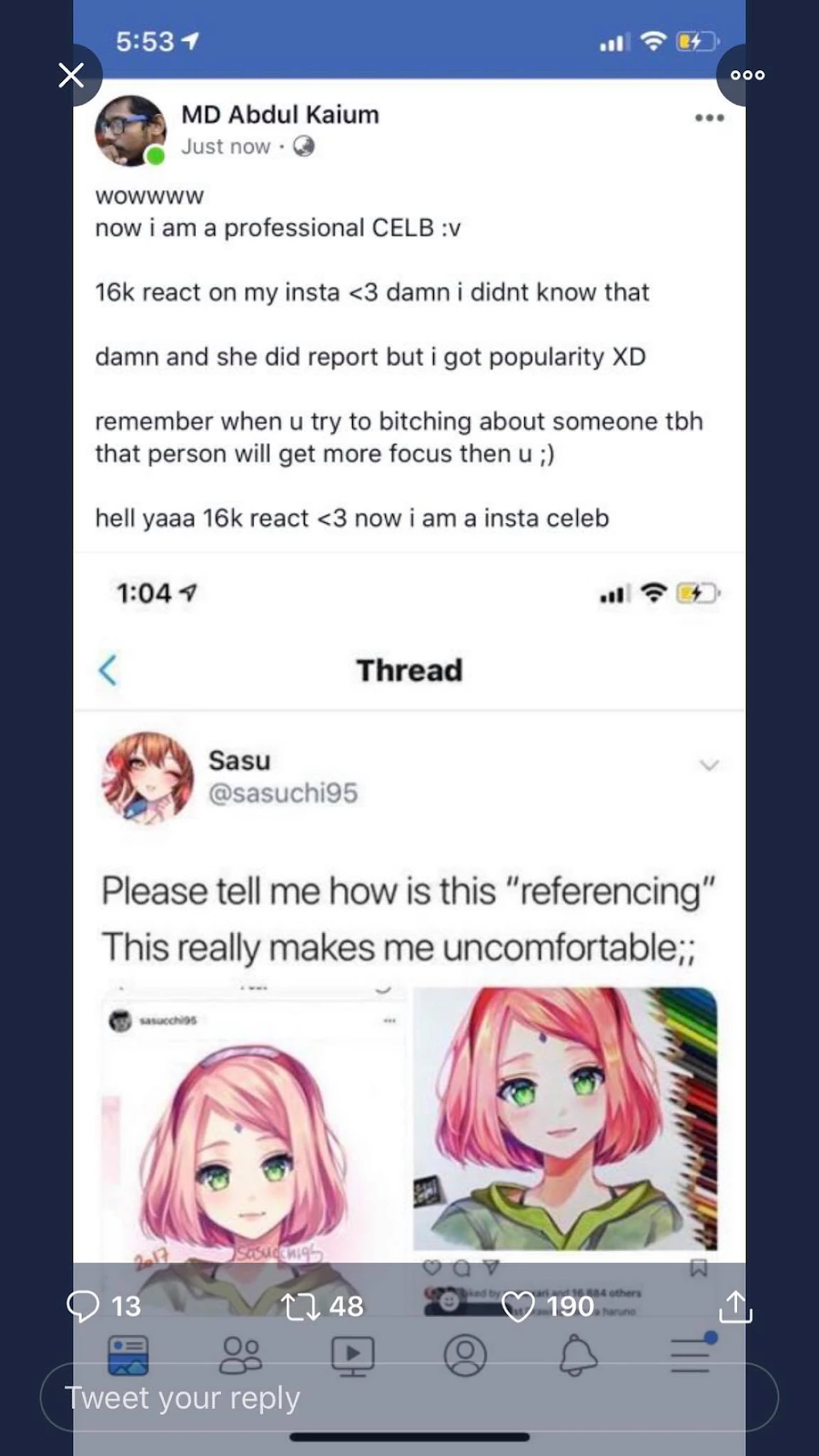This screenshot has height=1456, width=819.
Task: Open the three-circle more options button
Action: (x=747, y=75)
